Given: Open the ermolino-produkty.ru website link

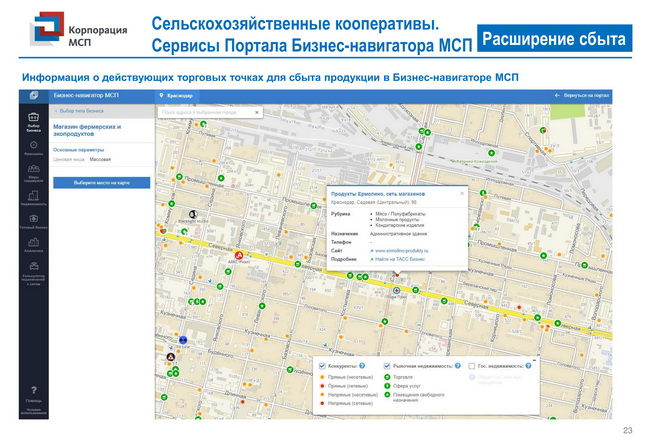Looking at the screenshot, I should 400,250.
